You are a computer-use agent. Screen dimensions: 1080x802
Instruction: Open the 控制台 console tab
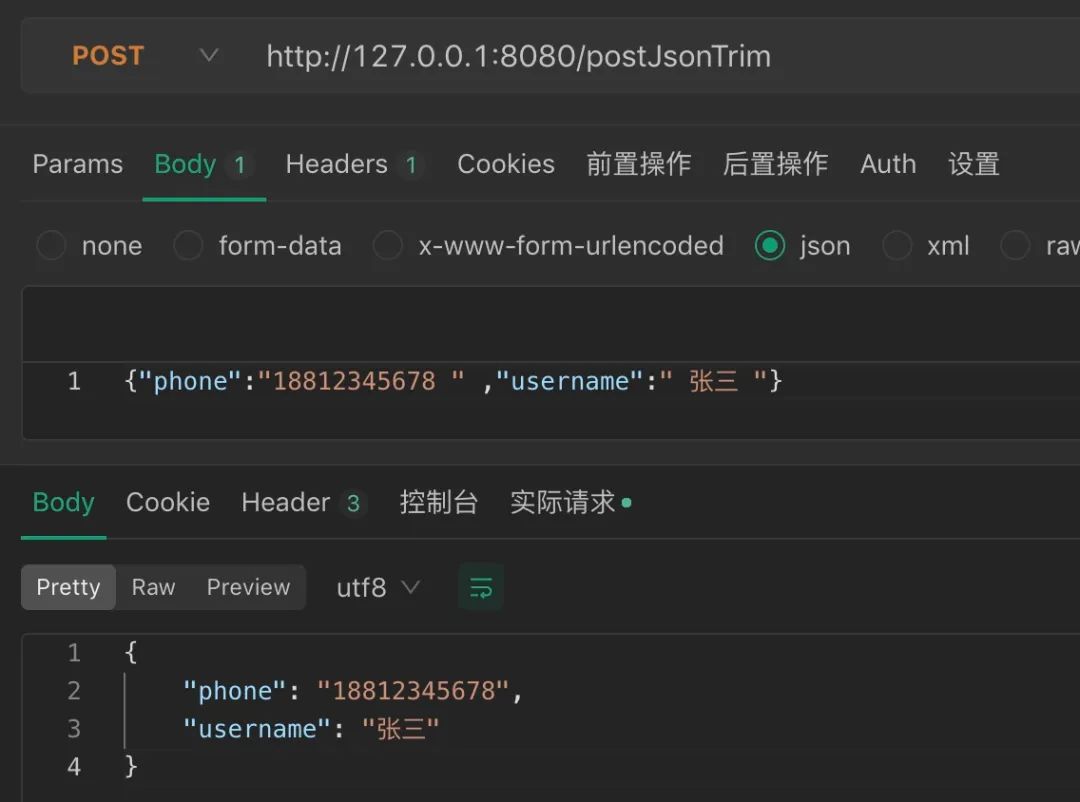click(439, 502)
